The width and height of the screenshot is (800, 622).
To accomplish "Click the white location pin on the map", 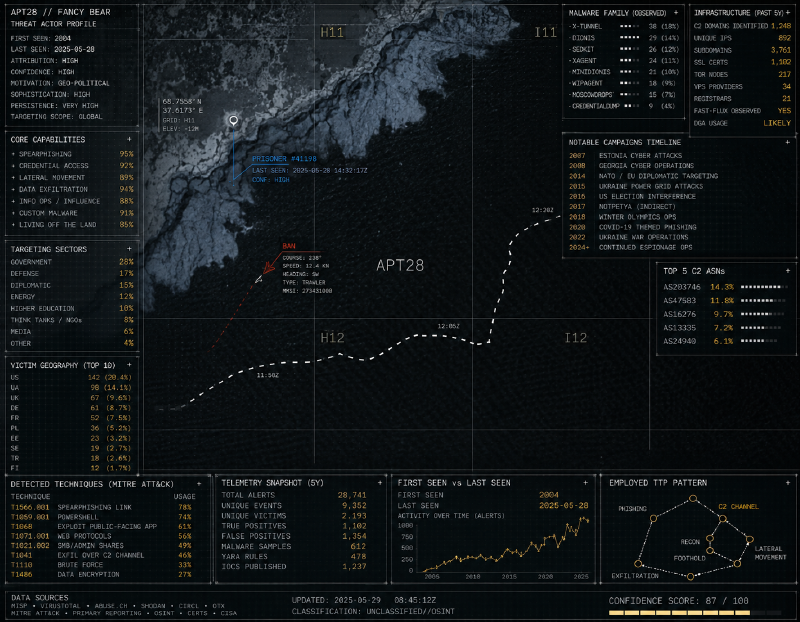I will [x=233, y=121].
